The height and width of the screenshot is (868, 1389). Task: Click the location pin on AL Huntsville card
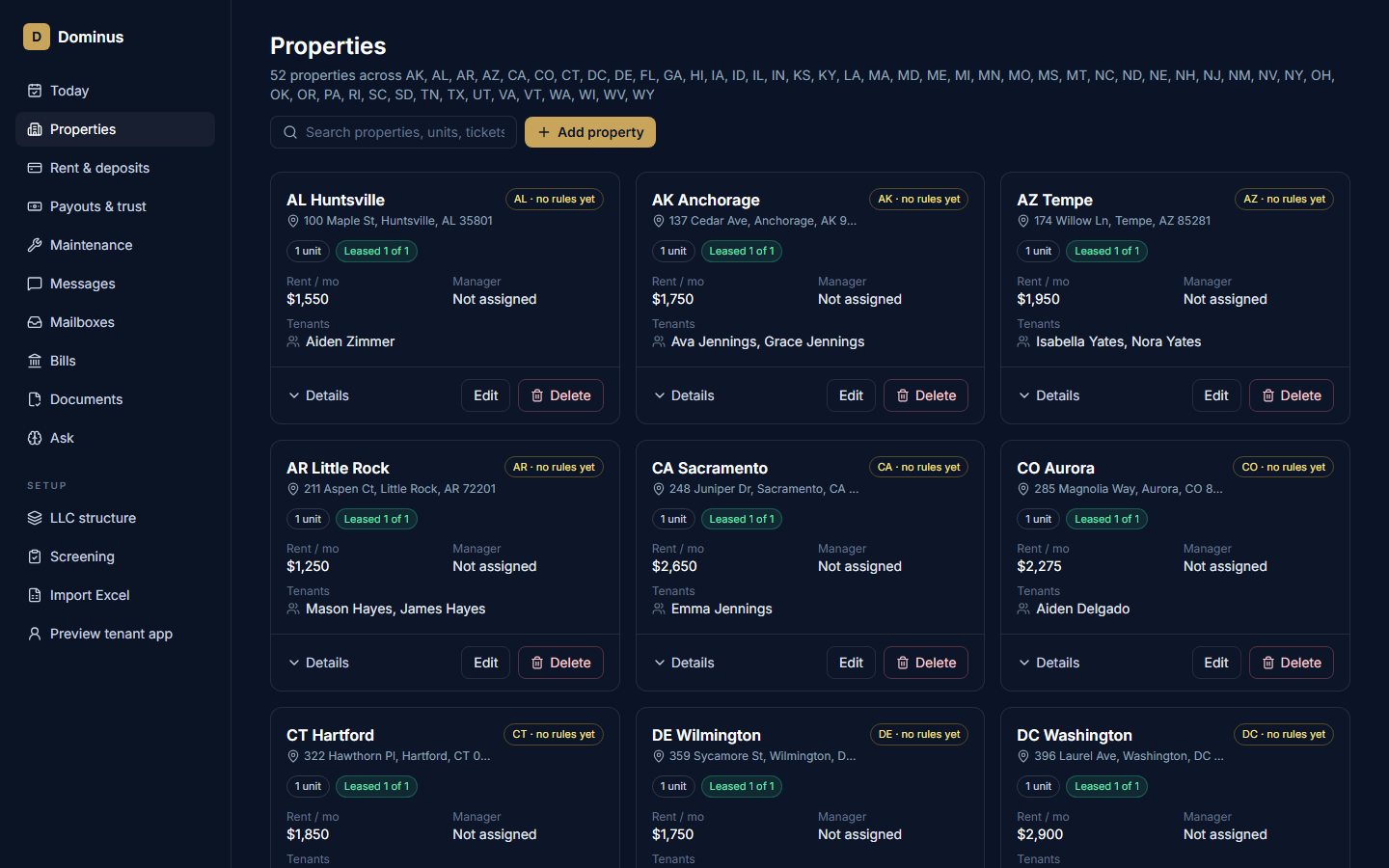(x=293, y=221)
